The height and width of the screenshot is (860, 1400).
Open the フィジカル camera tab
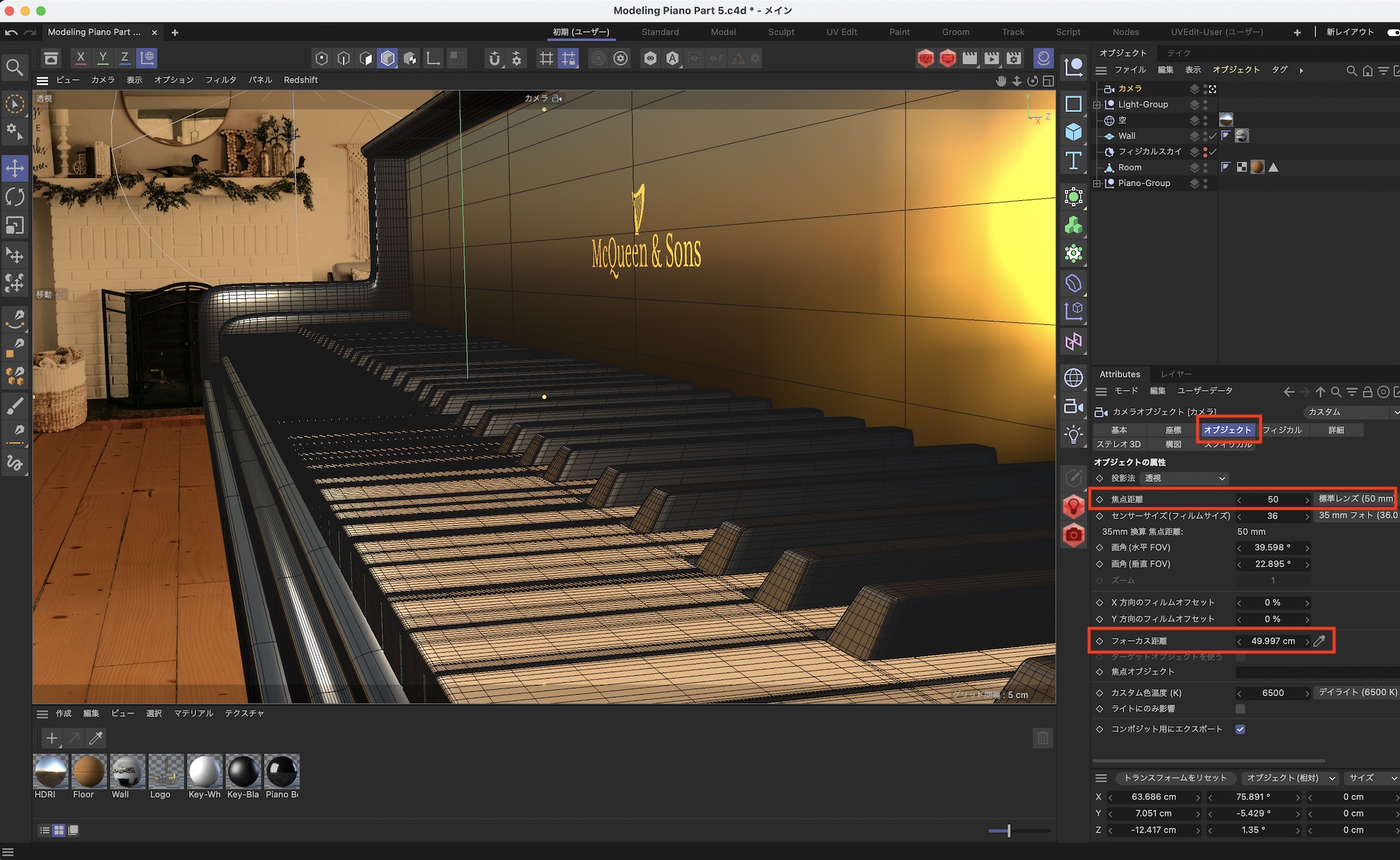click(x=1282, y=430)
